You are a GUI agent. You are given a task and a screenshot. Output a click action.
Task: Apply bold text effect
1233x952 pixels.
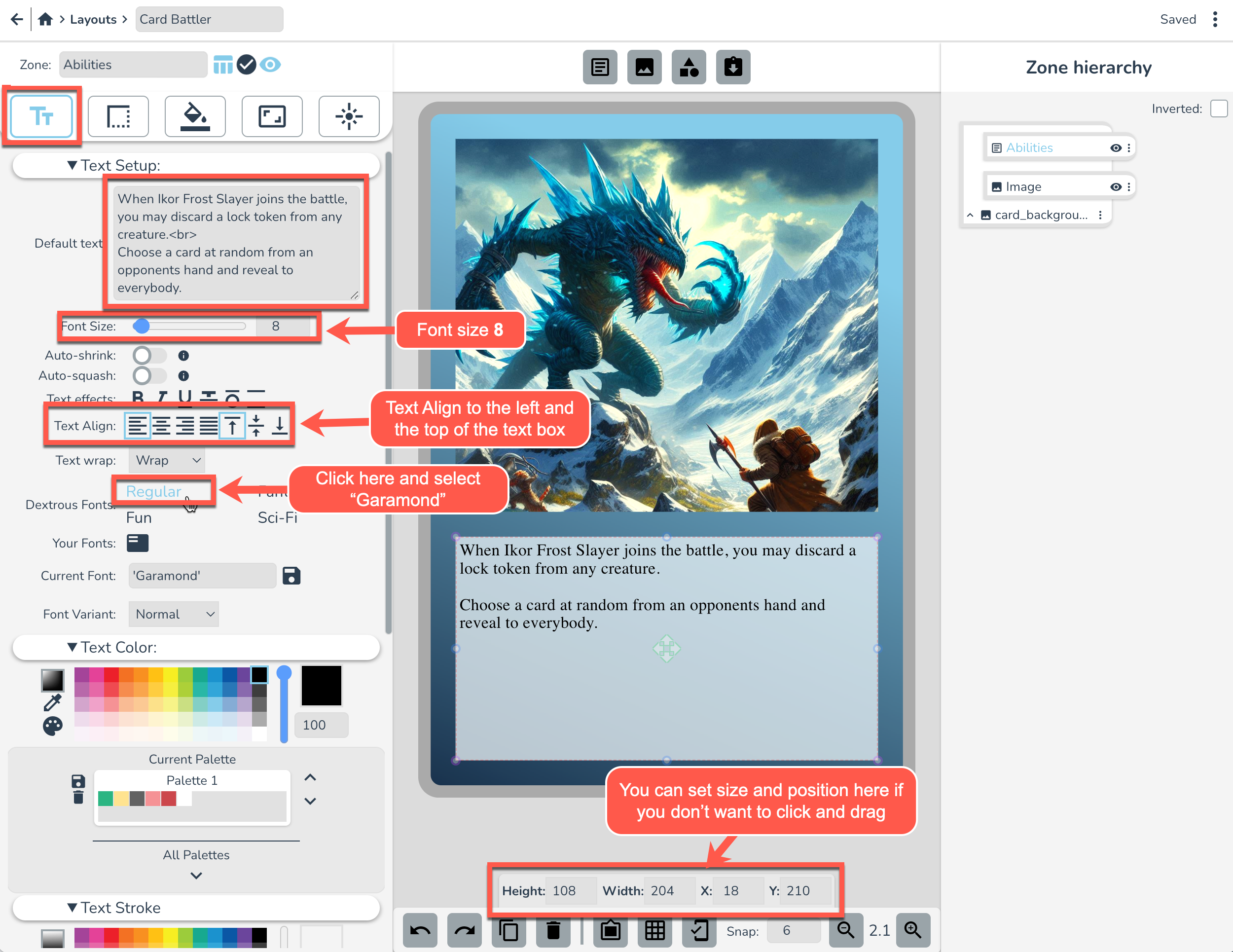point(137,398)
